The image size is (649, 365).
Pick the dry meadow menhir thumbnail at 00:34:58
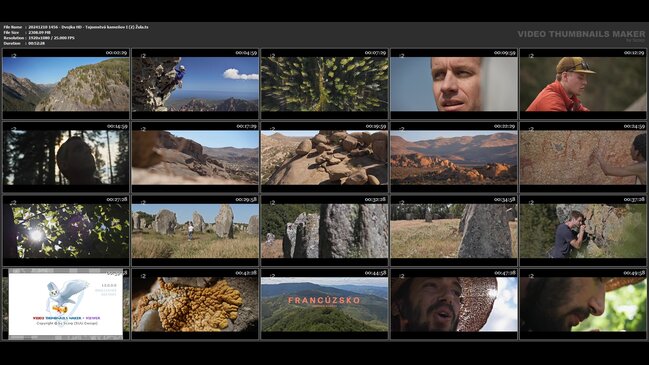454,231
